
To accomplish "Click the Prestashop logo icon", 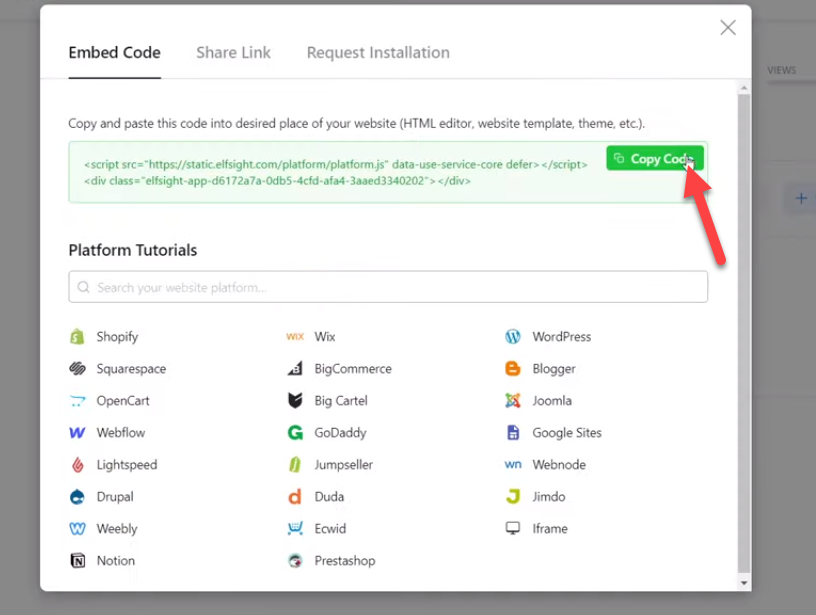I will click(295, 560).
